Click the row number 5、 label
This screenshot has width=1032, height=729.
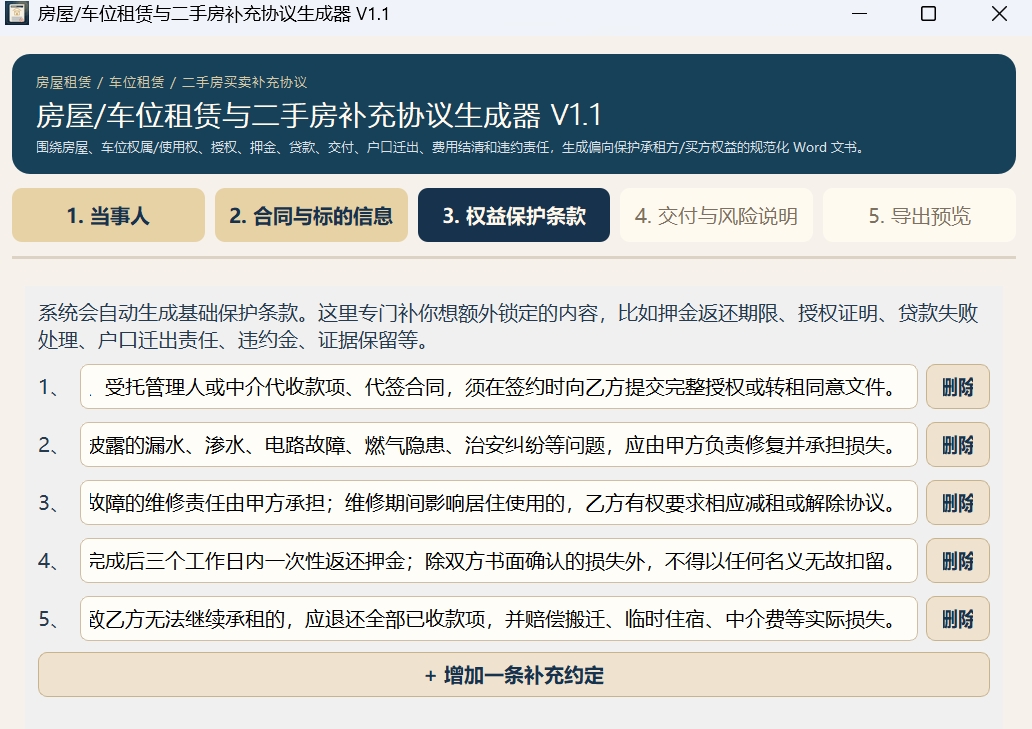point(49,618)
